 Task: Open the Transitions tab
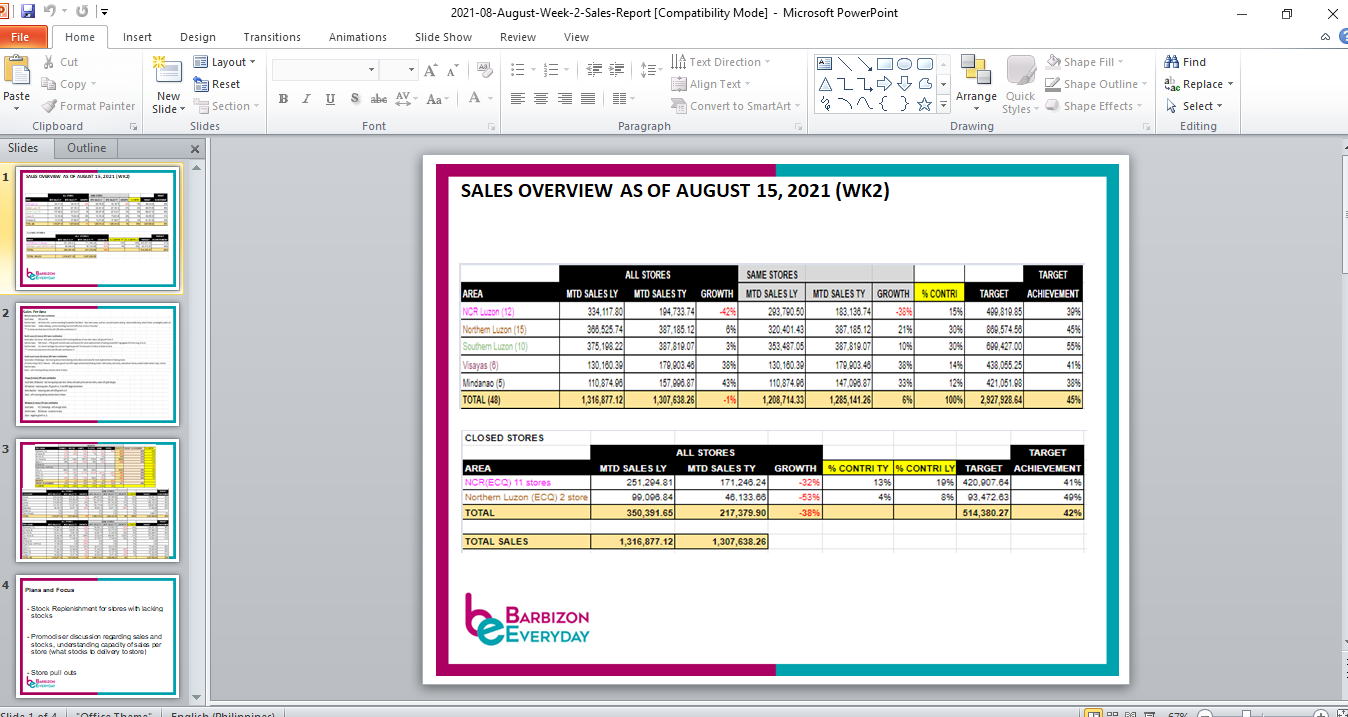272,37
